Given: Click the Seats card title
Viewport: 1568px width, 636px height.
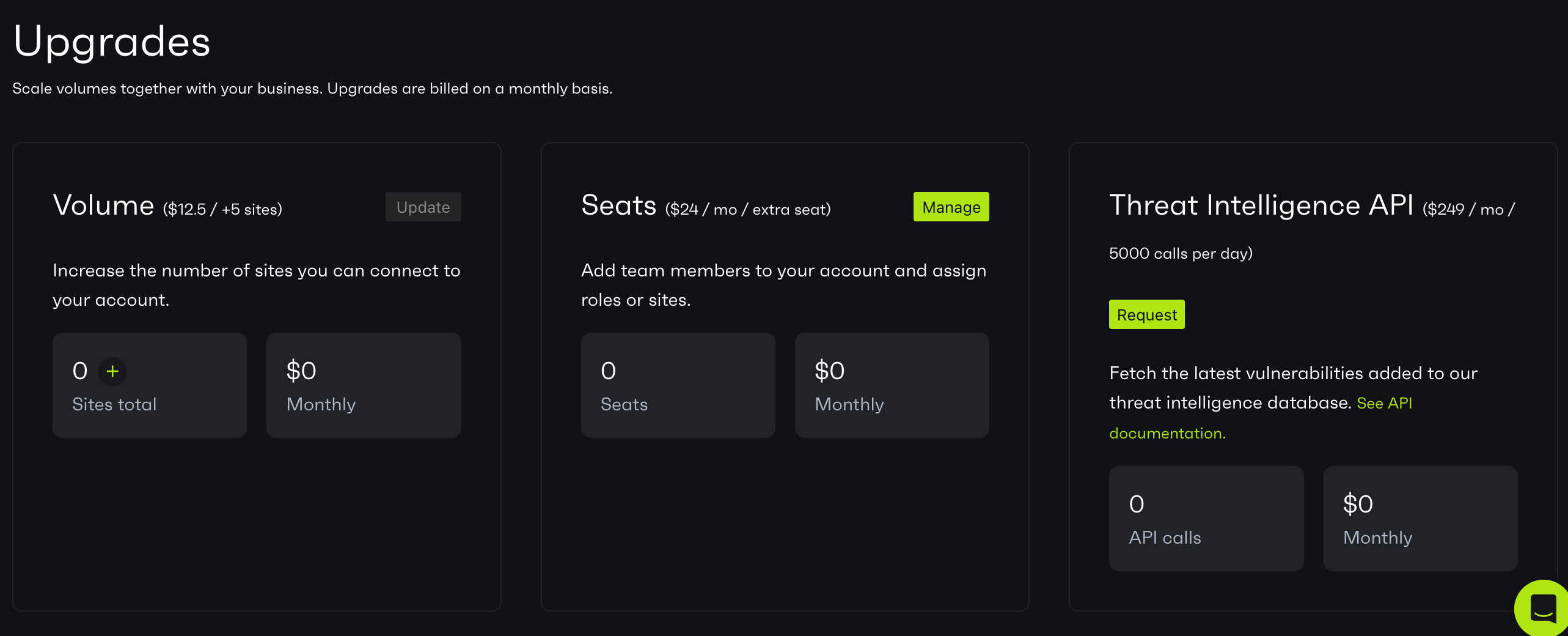Looking at the screenshot, I should (x=618, y=205).
